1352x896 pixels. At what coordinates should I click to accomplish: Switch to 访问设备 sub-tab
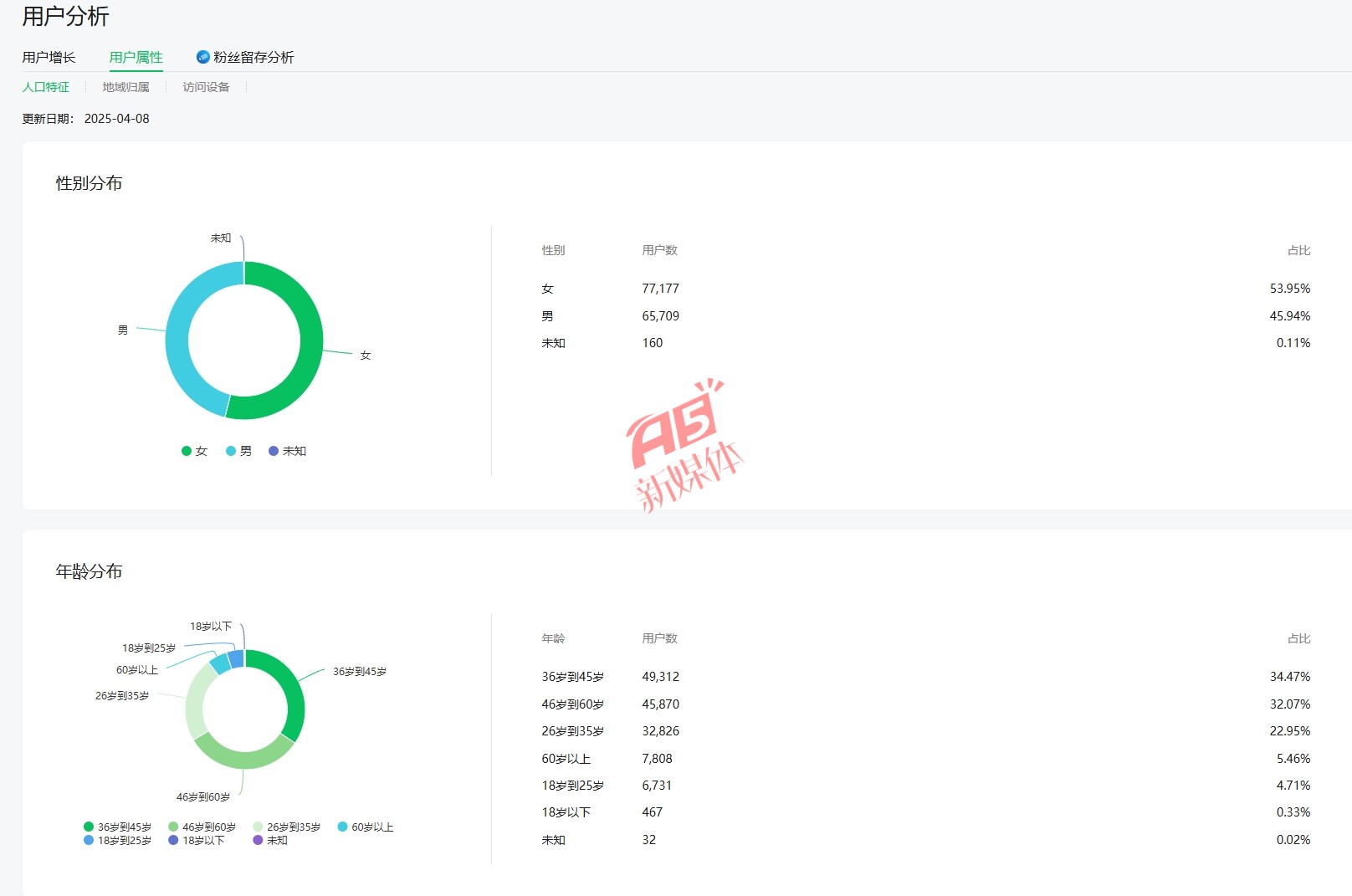click(206, 87)
